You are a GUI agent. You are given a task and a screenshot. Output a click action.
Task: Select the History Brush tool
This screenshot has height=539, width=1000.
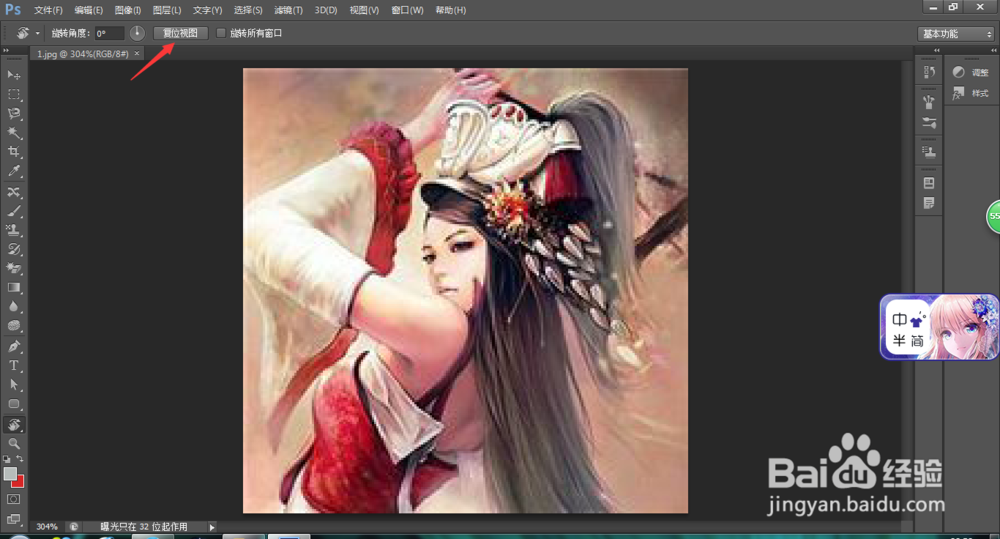click(13, 249)
